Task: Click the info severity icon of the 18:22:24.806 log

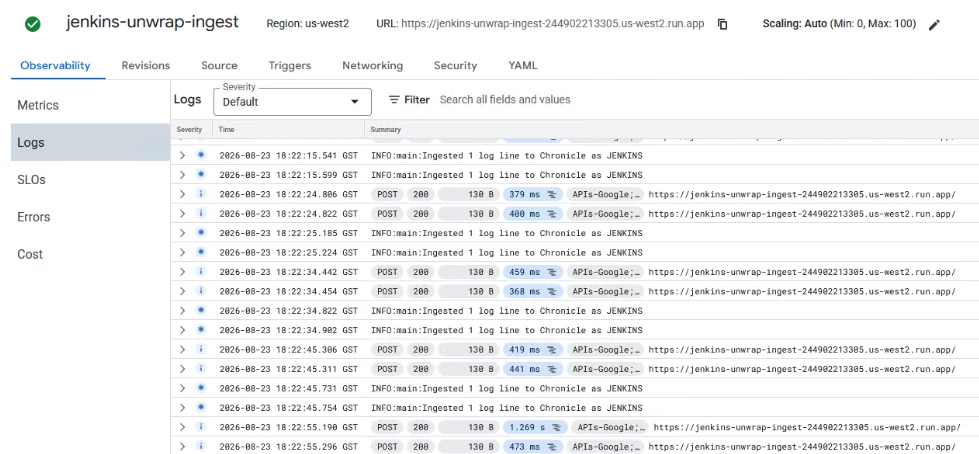Action: click(200, 194)
